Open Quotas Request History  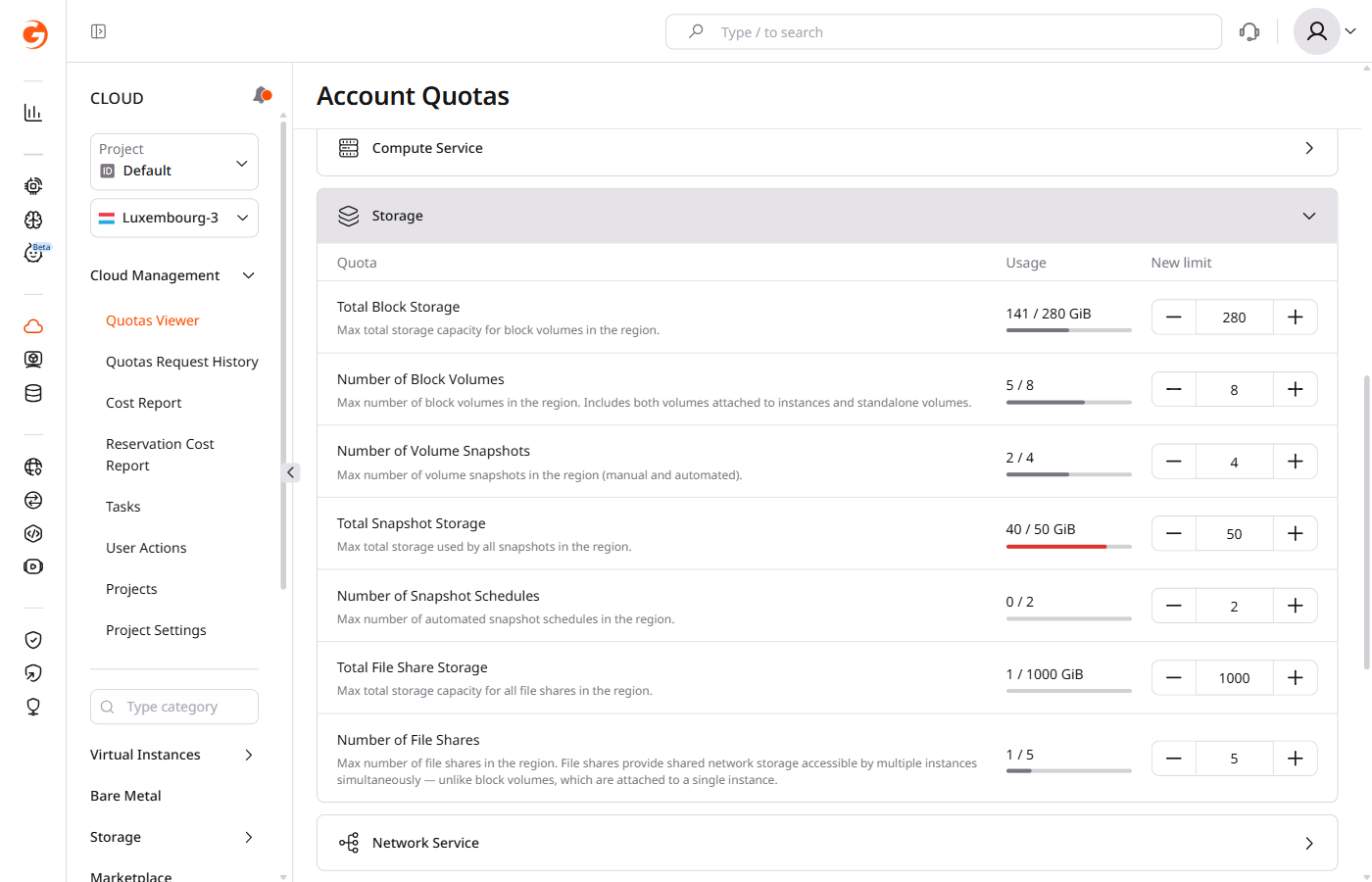182,362
